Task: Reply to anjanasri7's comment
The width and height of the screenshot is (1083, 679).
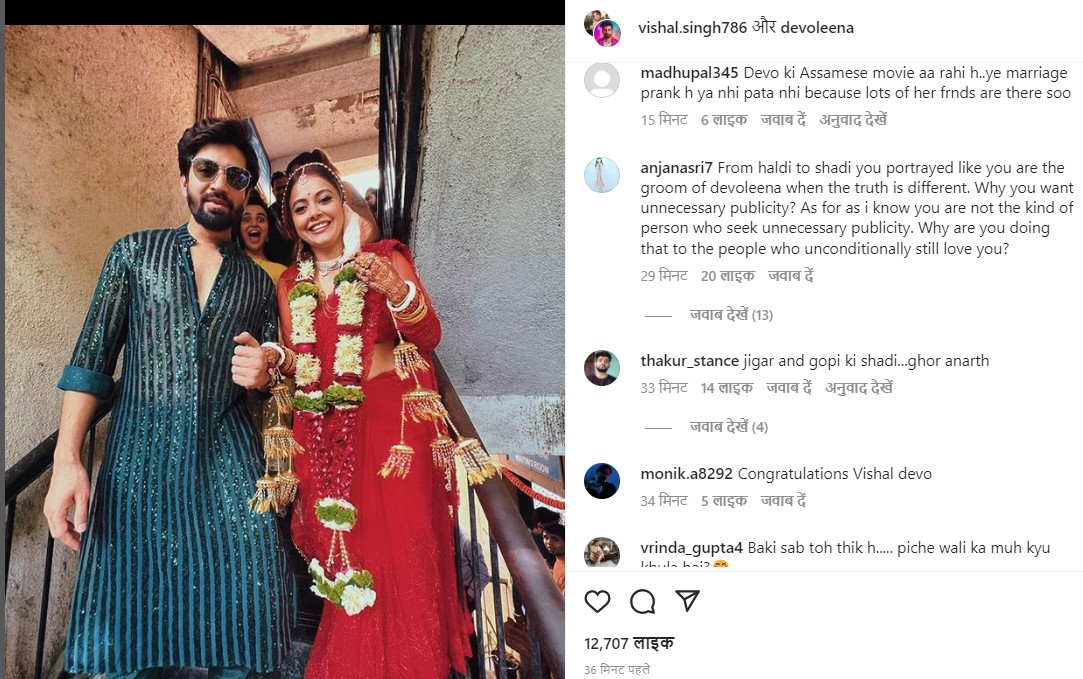Action: click(x=790, y=276)
